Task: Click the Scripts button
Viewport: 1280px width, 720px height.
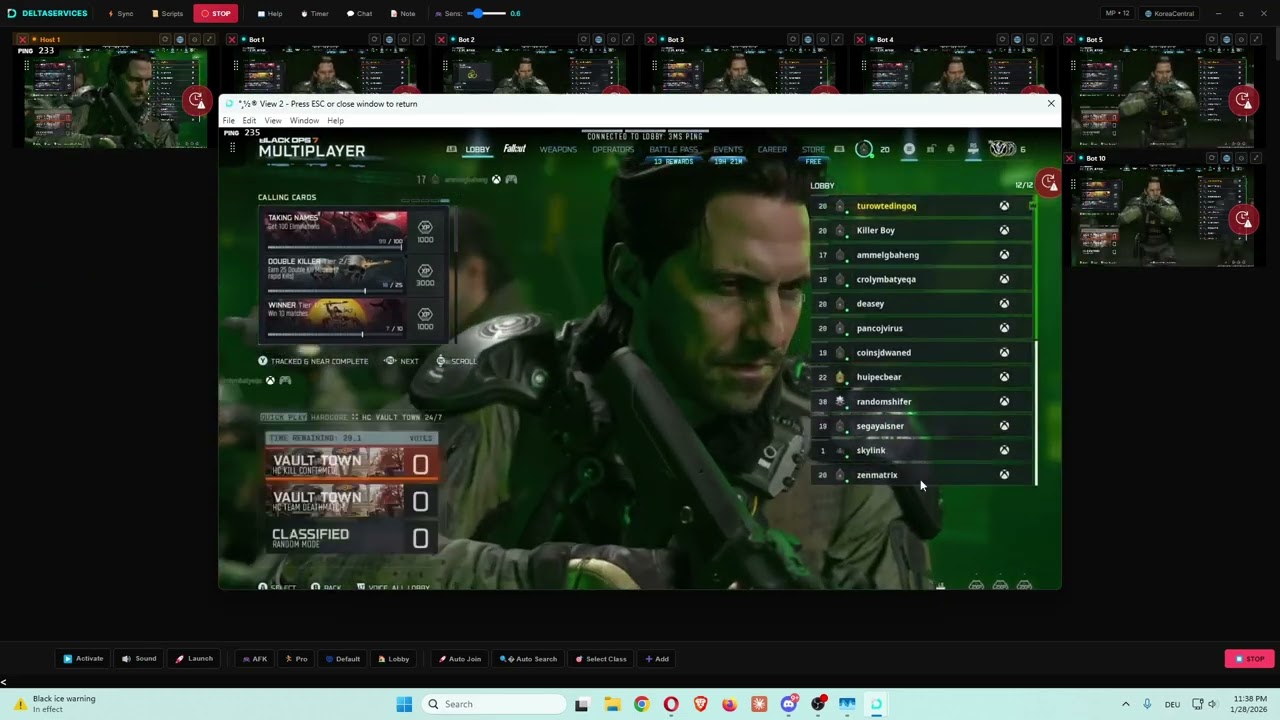Action: 167,14
